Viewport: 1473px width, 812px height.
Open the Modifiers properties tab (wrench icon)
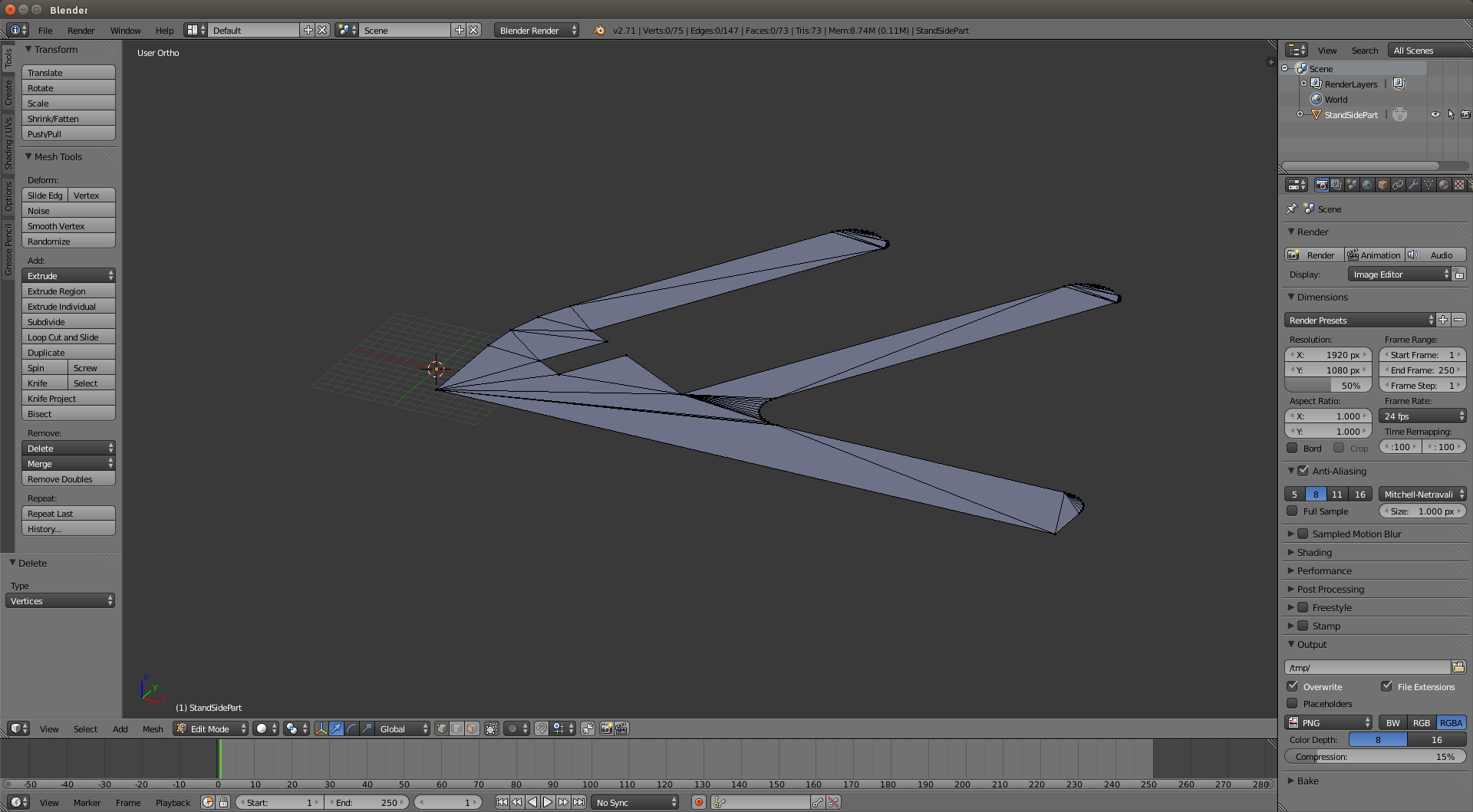point(1412,185)
